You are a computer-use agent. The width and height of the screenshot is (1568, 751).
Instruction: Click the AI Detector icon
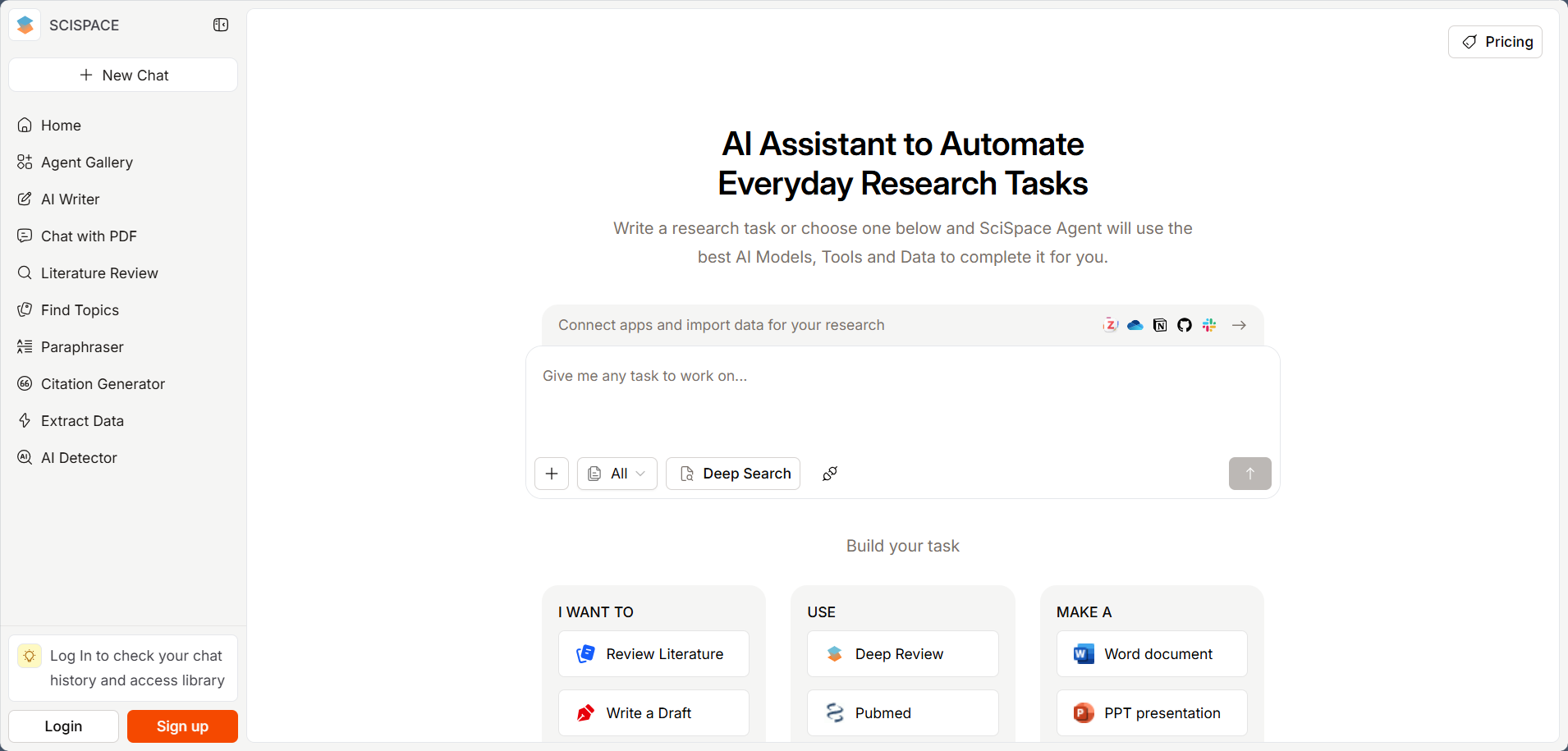click(25, 458)
